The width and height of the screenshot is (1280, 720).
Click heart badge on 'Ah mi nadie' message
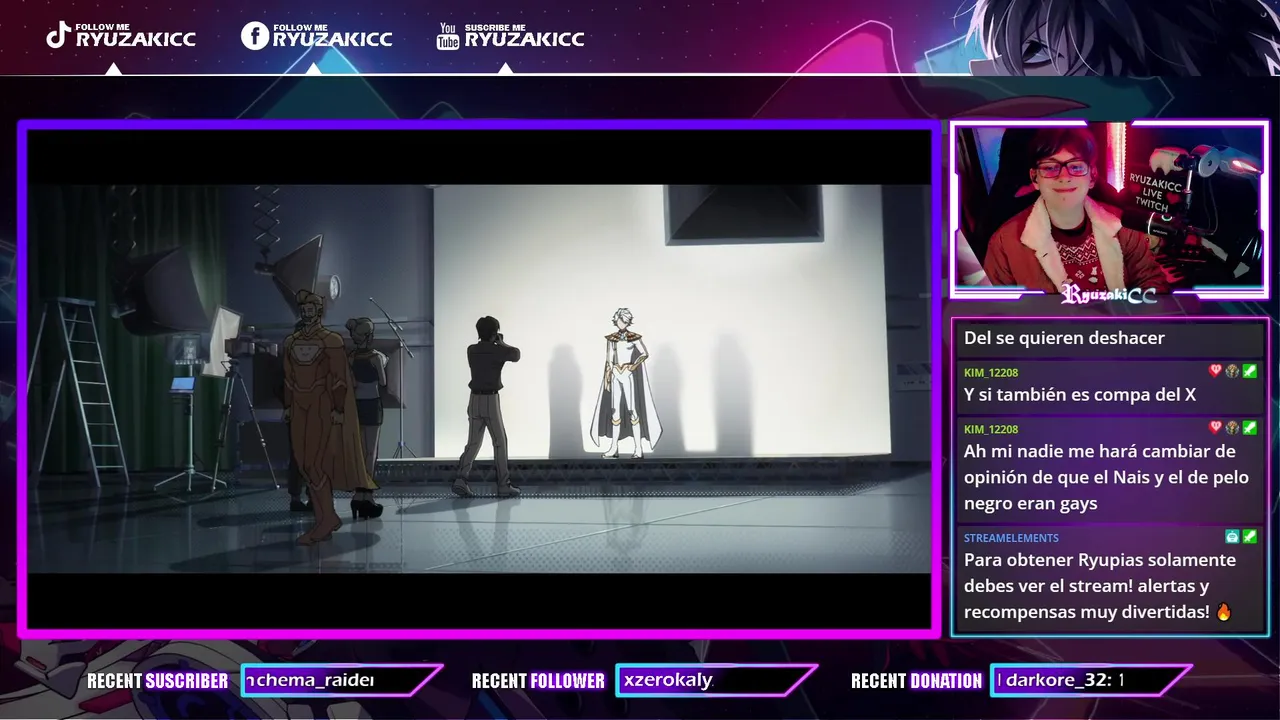tap(1215, 428)
